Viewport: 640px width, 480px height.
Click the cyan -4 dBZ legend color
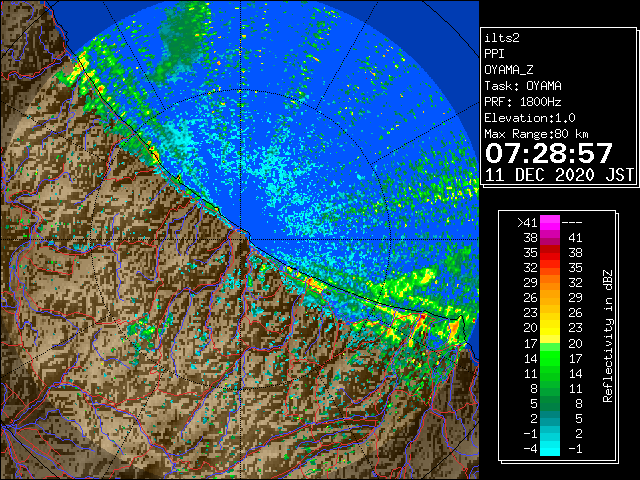click(x=550, y=449)
